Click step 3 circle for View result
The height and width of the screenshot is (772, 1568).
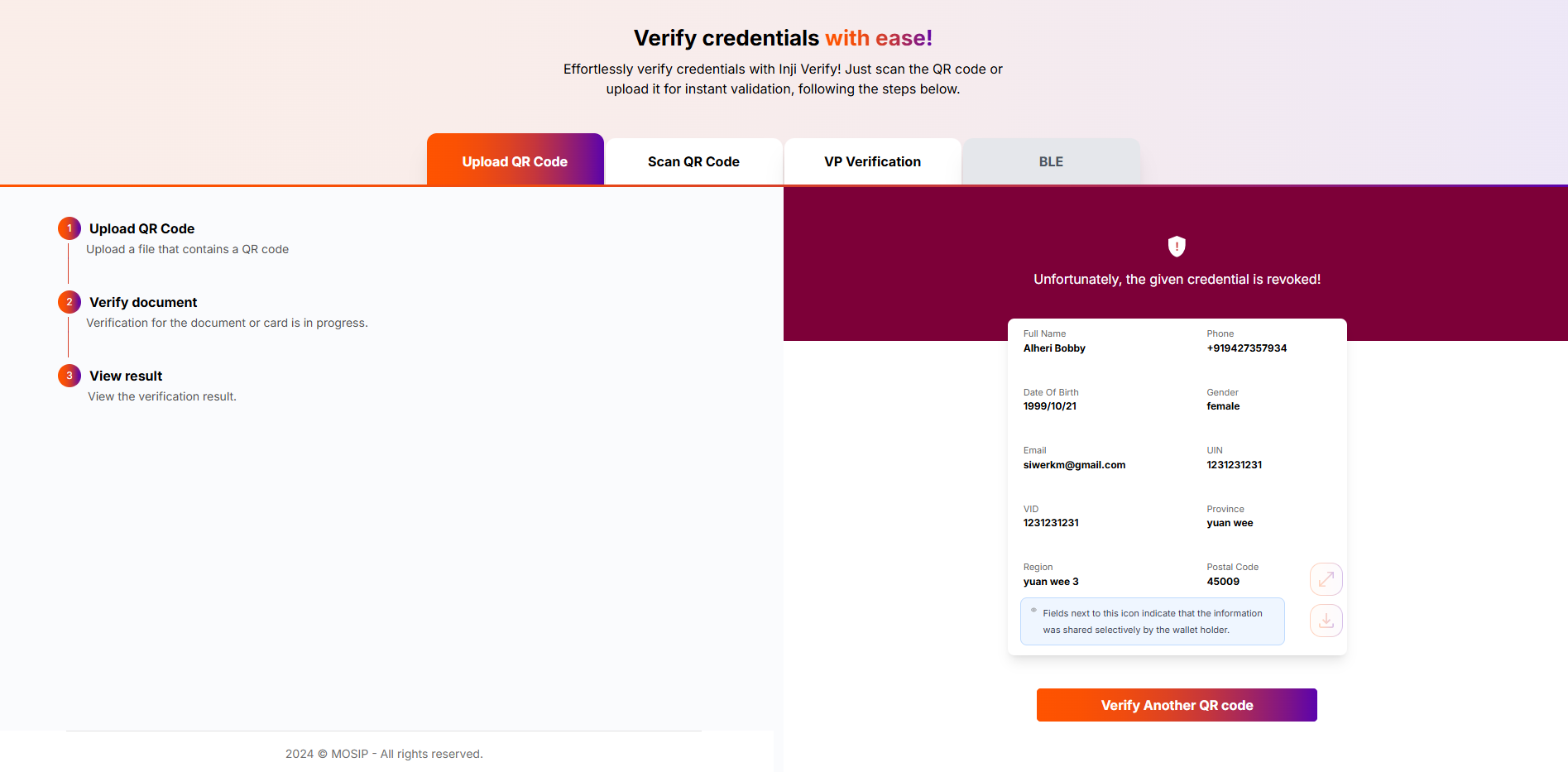(70, 376)
